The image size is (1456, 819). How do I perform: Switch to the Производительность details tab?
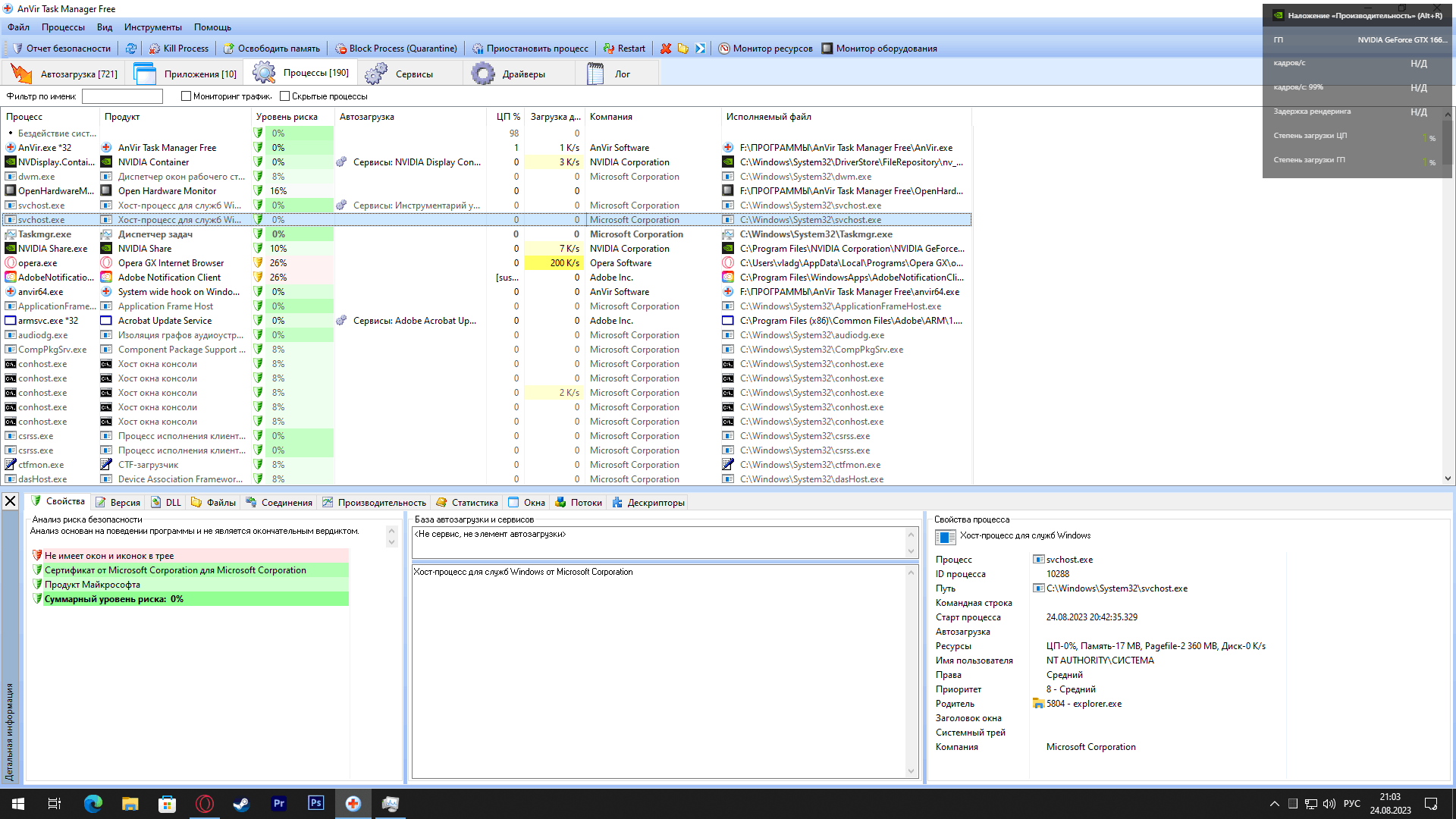(x=375, y=503)
